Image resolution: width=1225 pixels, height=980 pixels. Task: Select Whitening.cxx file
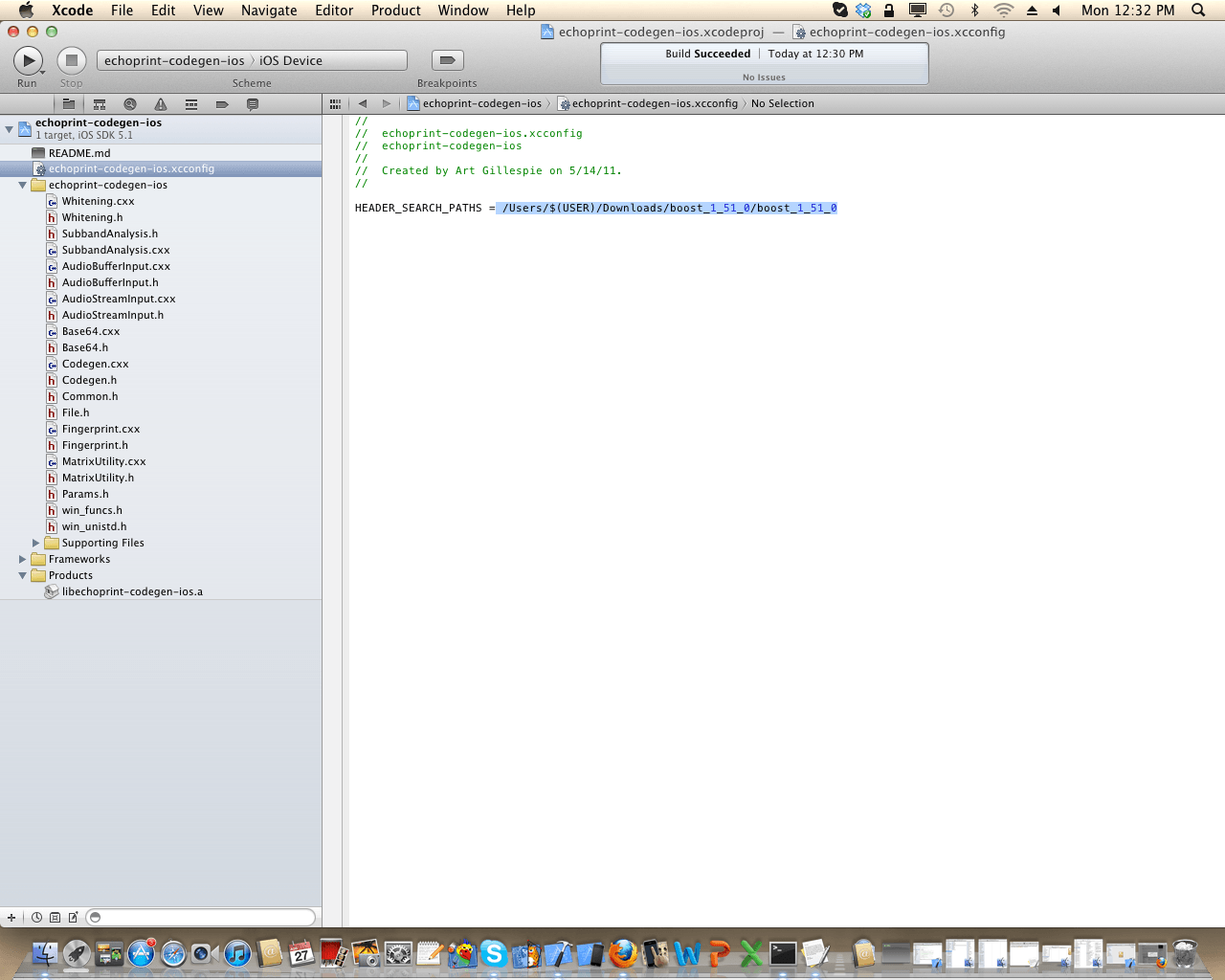point(161,201)
